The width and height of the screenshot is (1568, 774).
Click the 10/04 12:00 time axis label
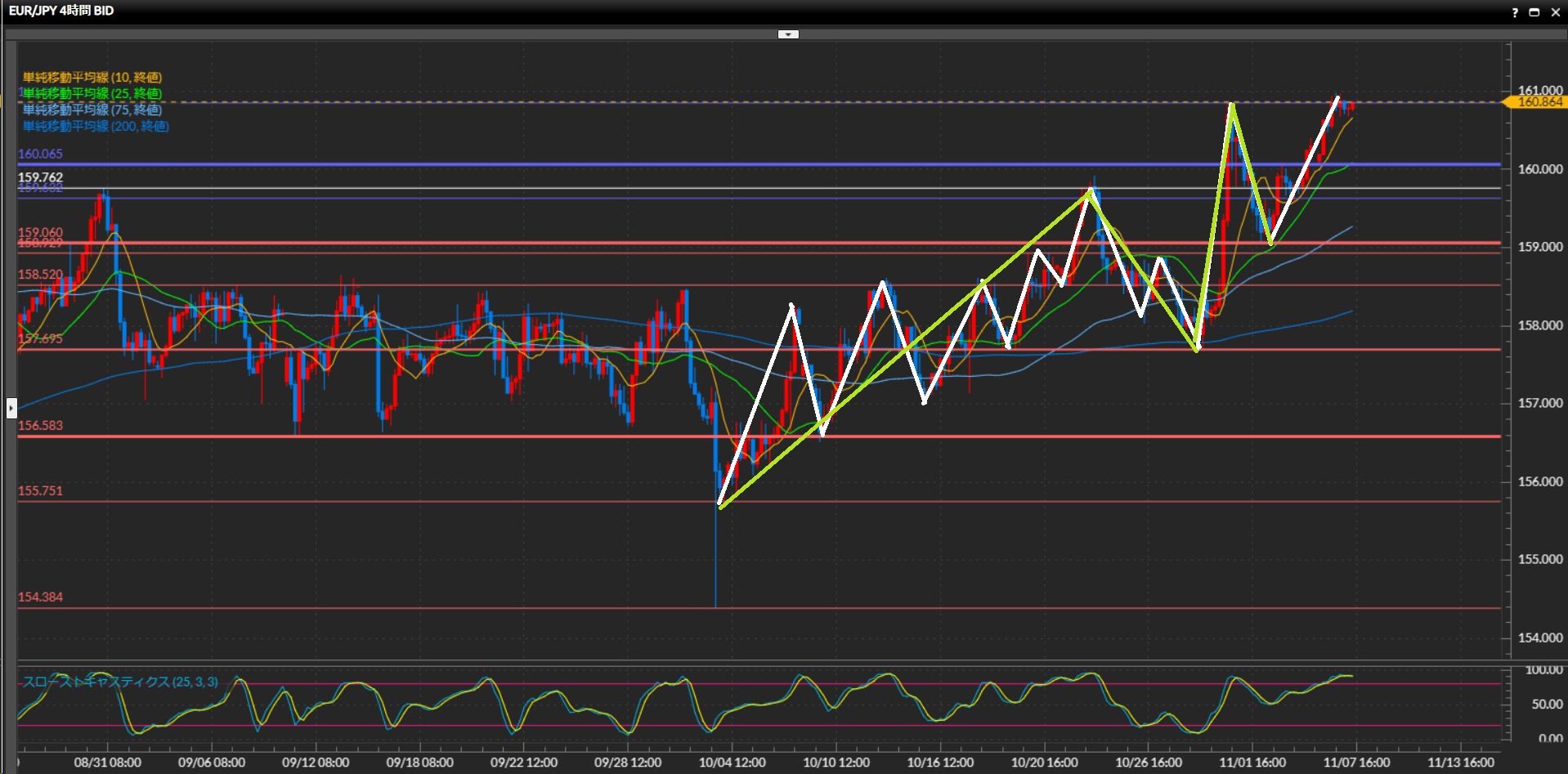pos(732,763)
